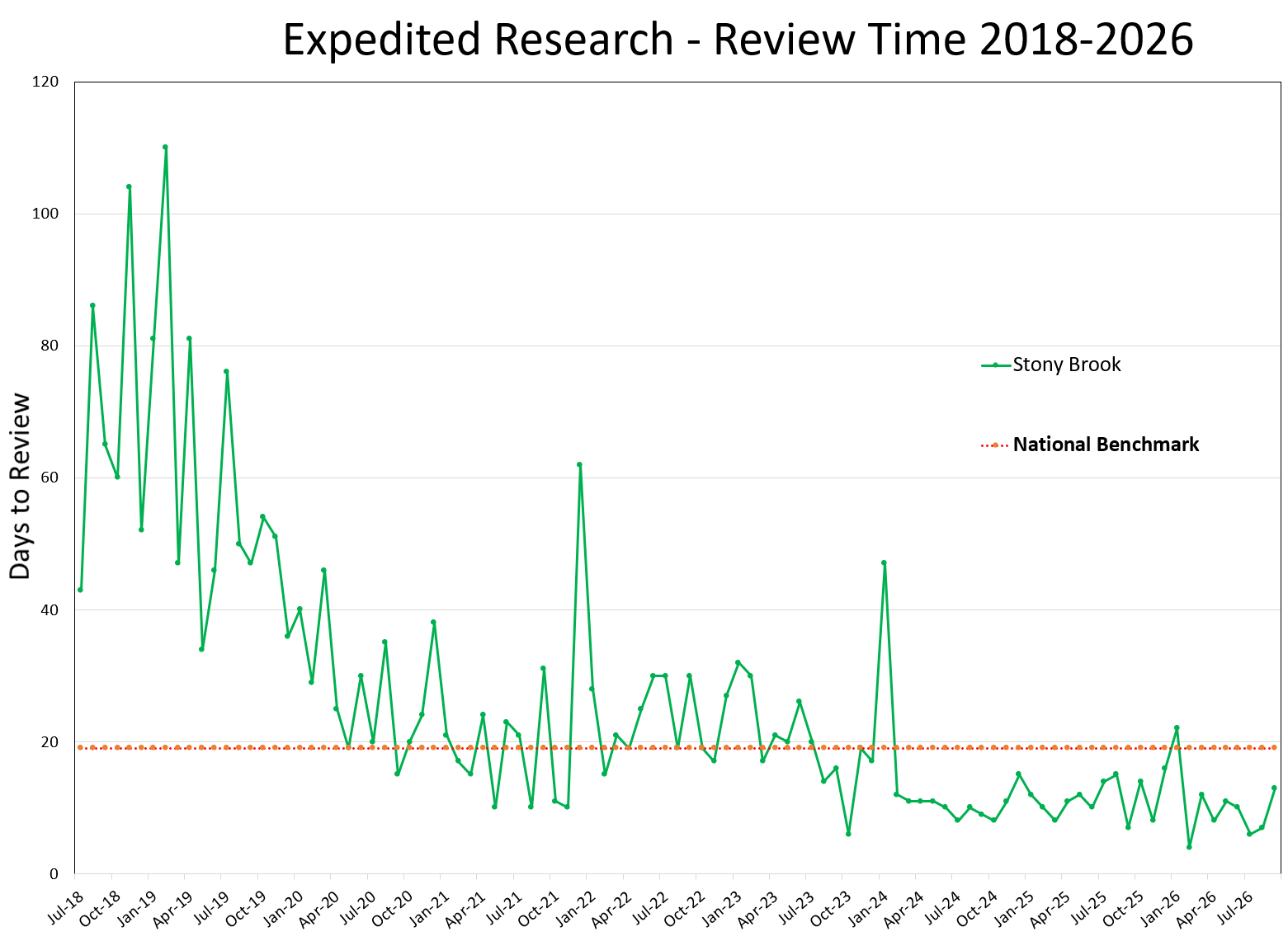Select the "Oct-23" x-axis label
The width and height of the screenshot is (1288, 941).
(831, 908)
